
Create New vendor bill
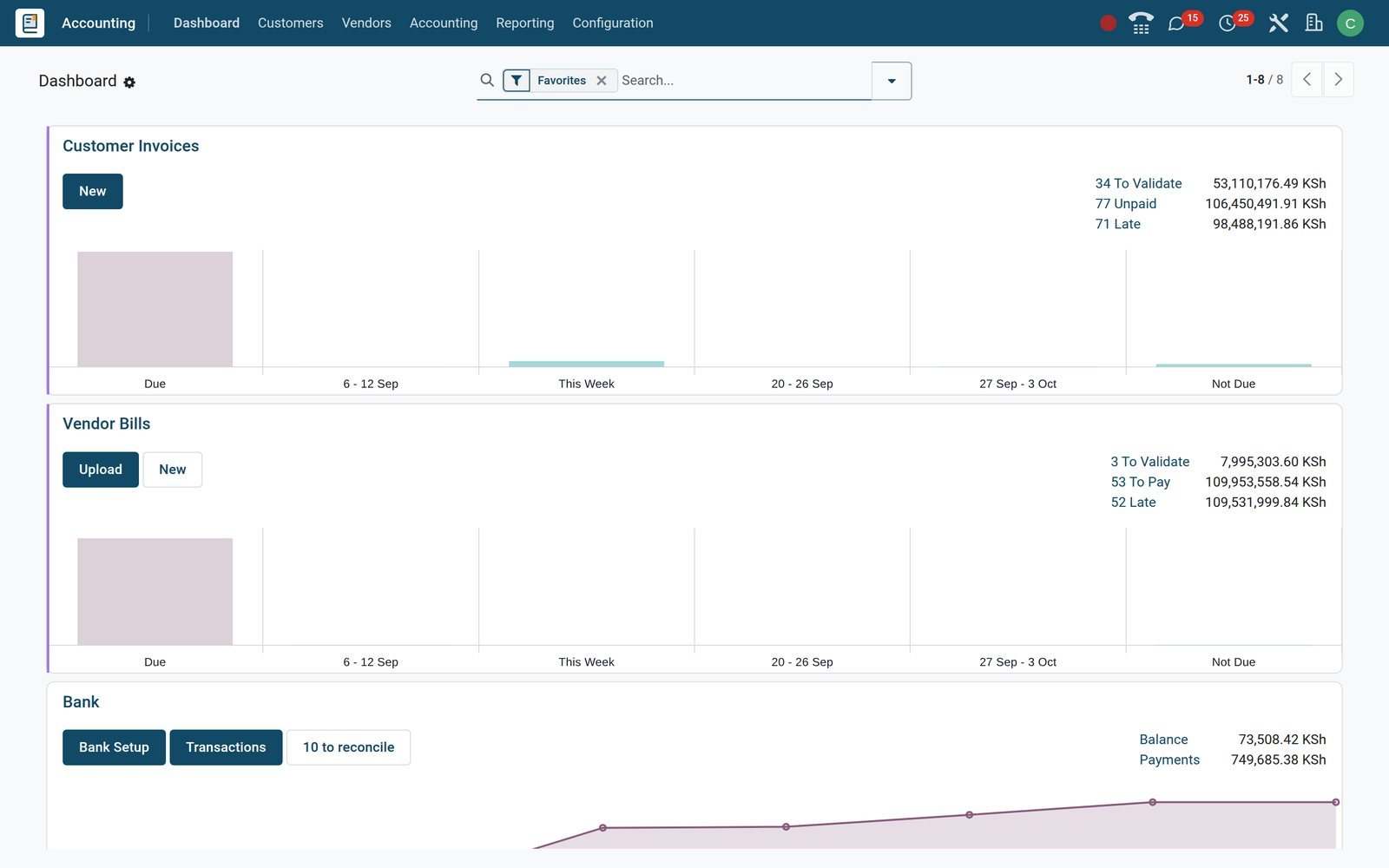point(173,470)
